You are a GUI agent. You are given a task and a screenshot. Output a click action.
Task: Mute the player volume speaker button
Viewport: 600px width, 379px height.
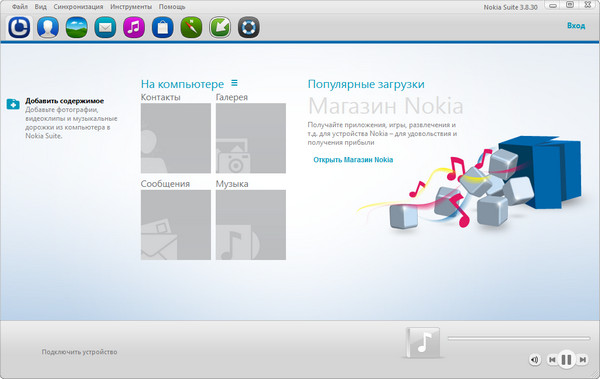tap(535, 360)
